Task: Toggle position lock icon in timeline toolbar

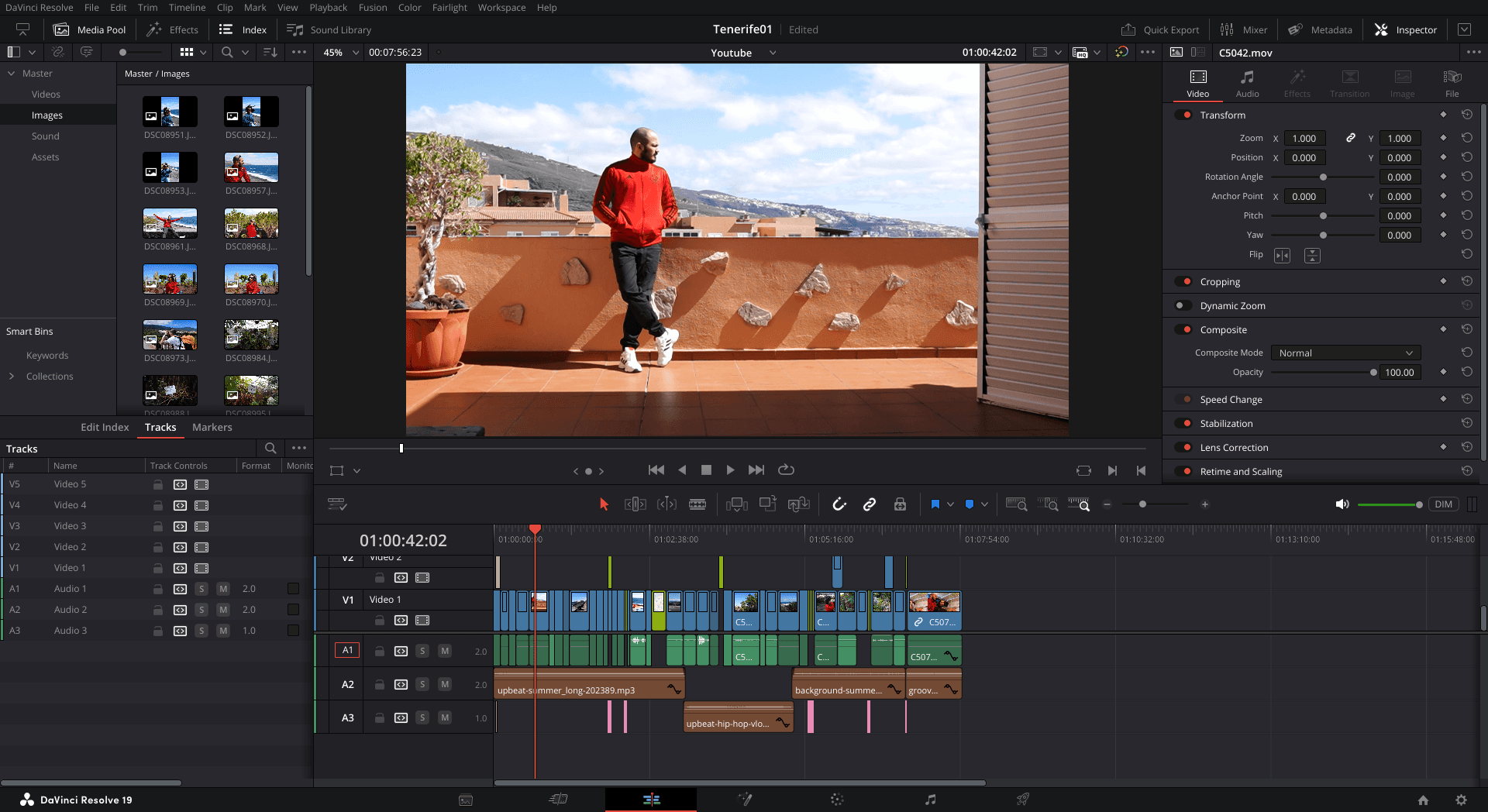Action: tap(900, 504)
